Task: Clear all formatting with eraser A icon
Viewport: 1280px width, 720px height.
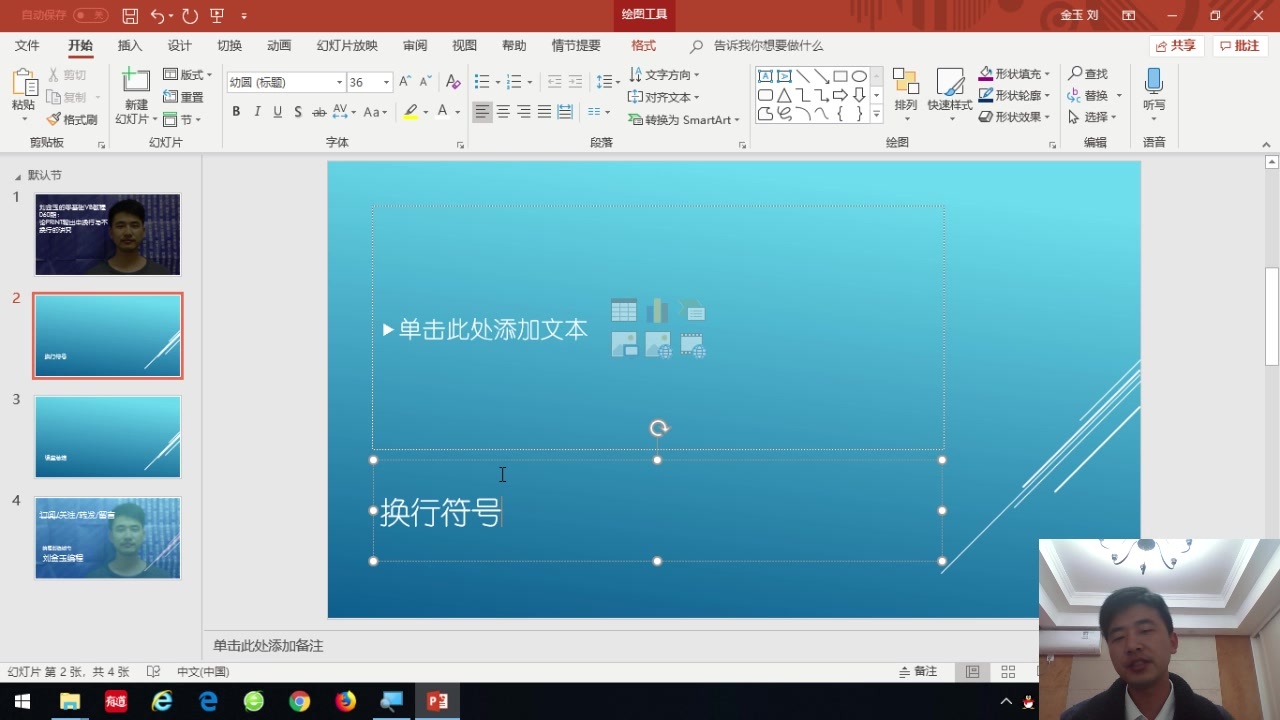Action: (453, 82)
